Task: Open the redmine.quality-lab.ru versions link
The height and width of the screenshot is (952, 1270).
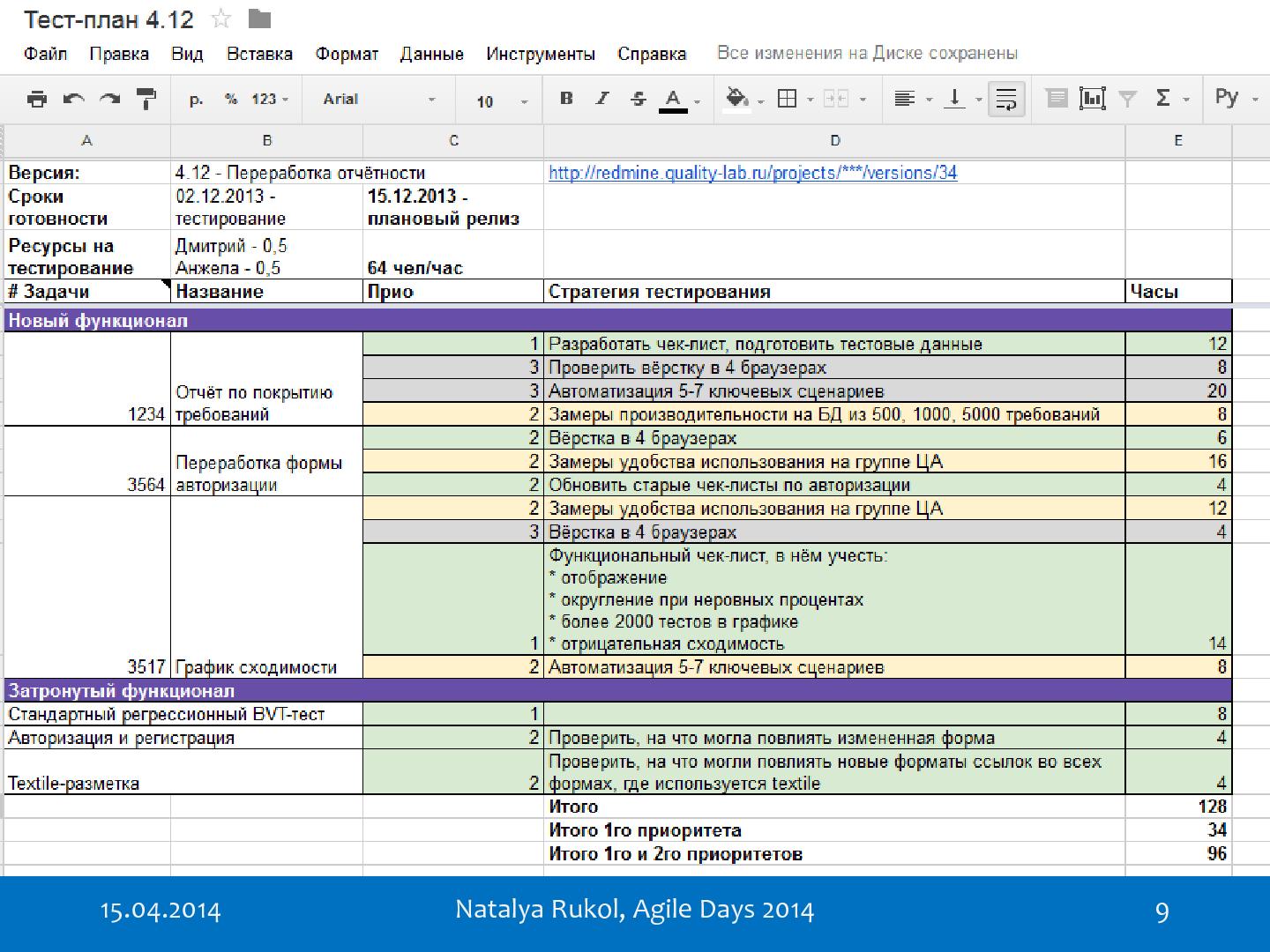Action: click(x=752, y=173)
